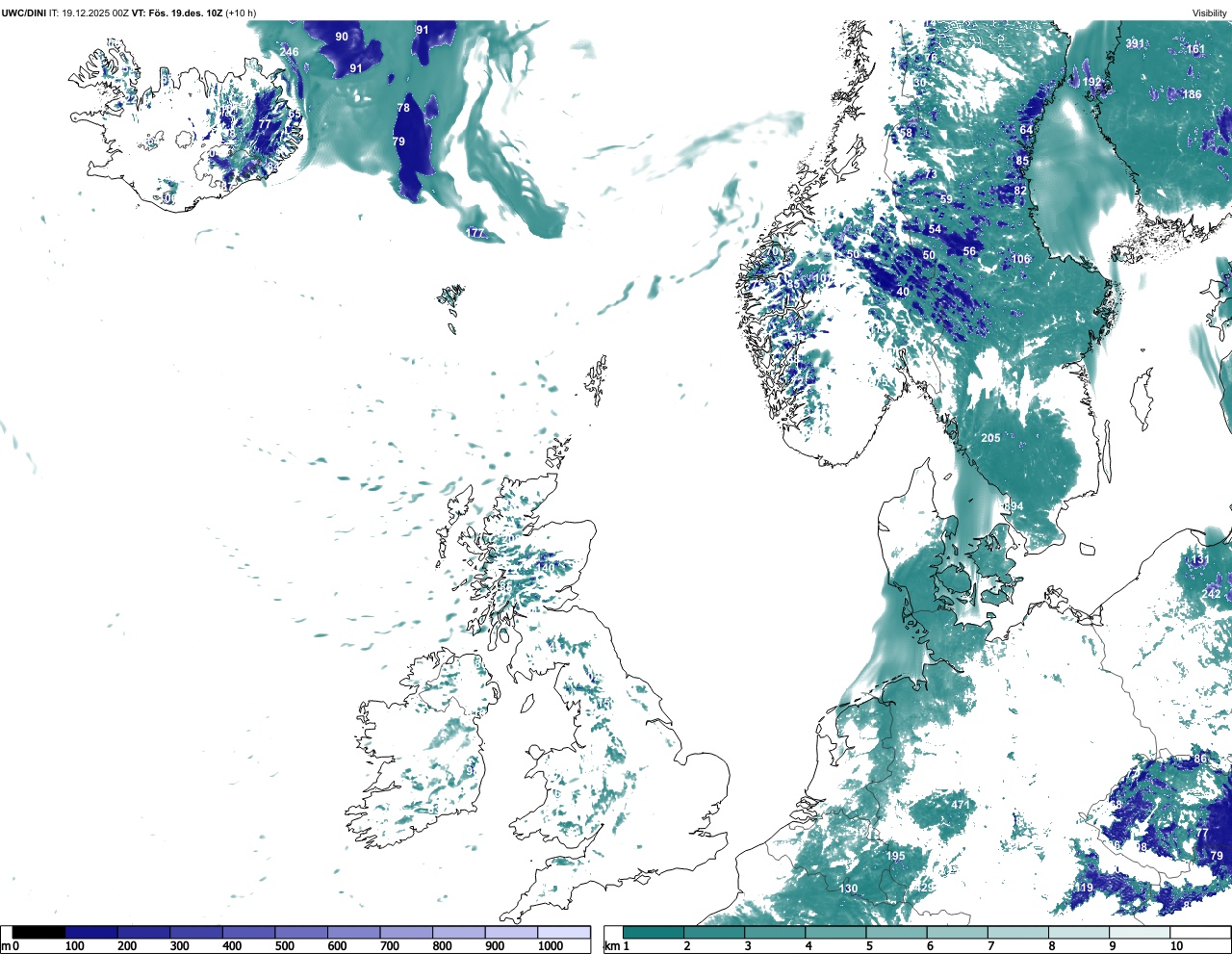Choose the 5–6 km legend color swatch

point(897,932)
